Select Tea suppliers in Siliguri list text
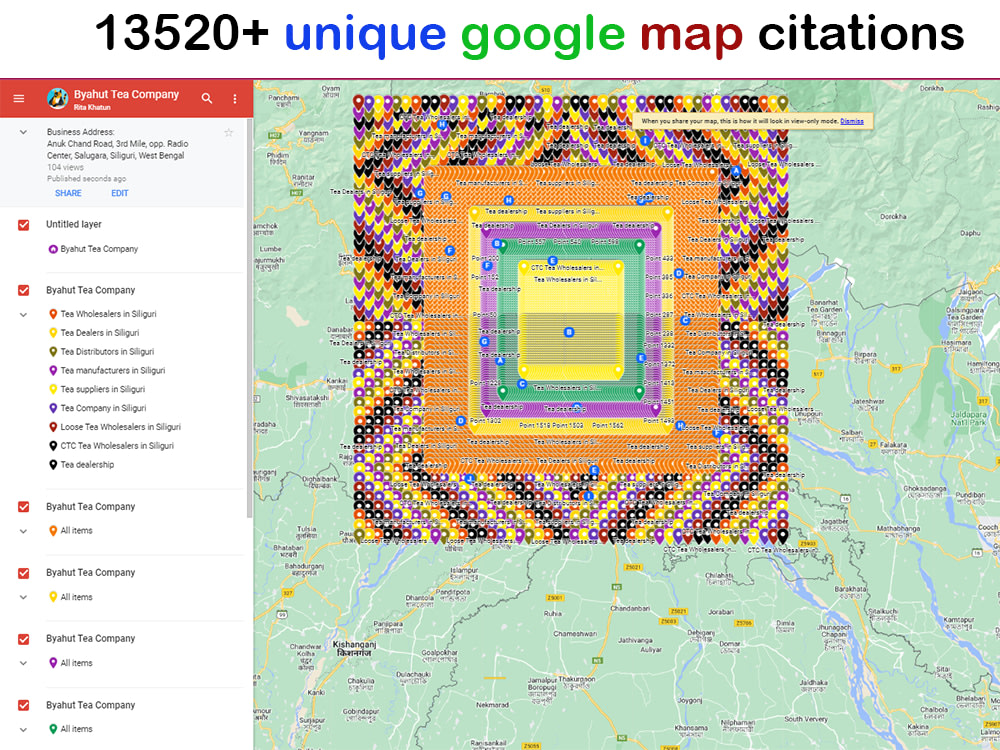This screenshot has height=750, width=1000. (x=103, y=389)
